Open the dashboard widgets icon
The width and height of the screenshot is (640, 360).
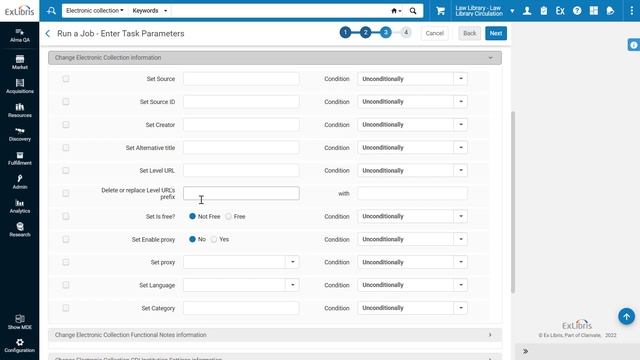pyautogui.click(x=593, y=11)
